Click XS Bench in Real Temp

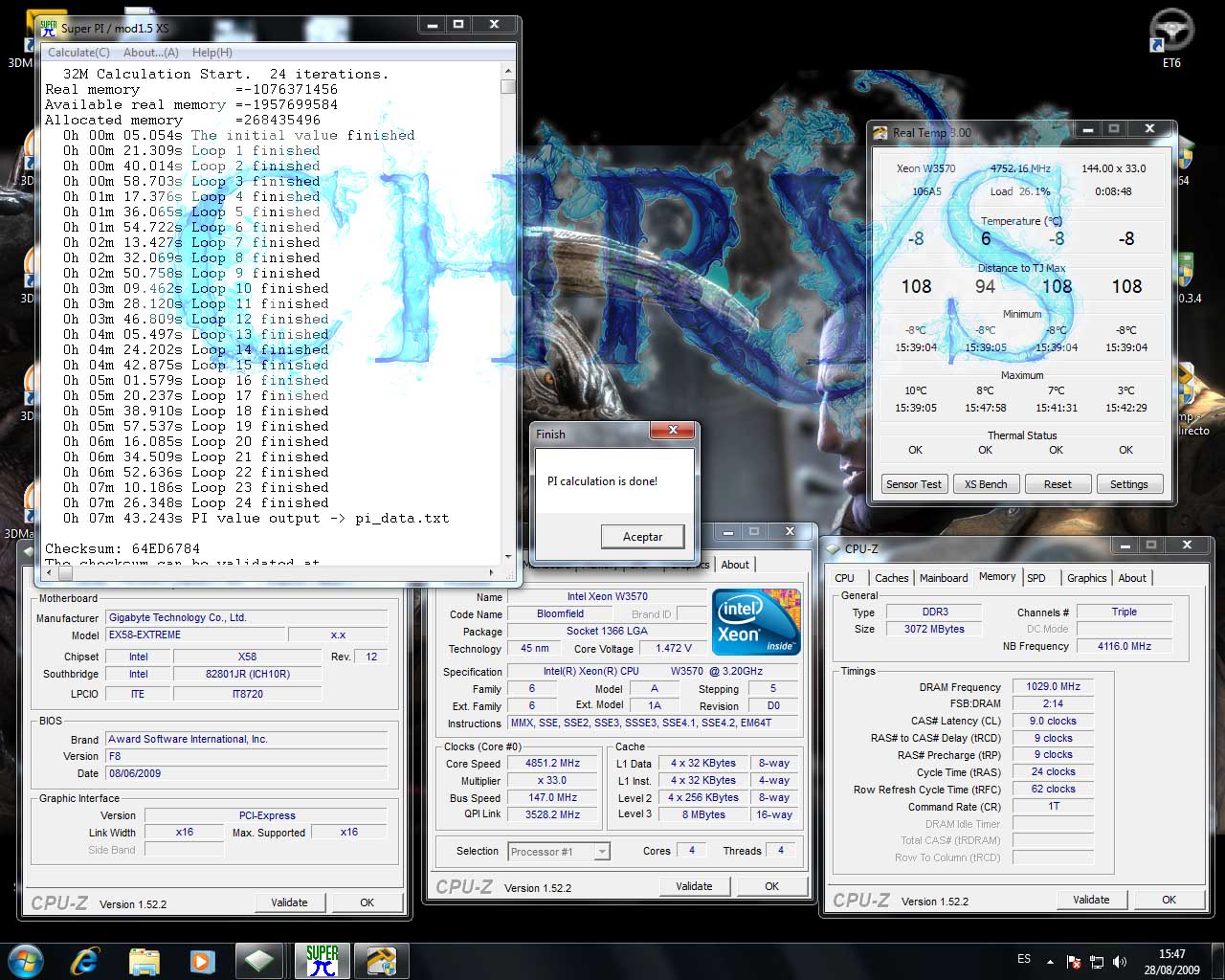click(x=986, y=484)
